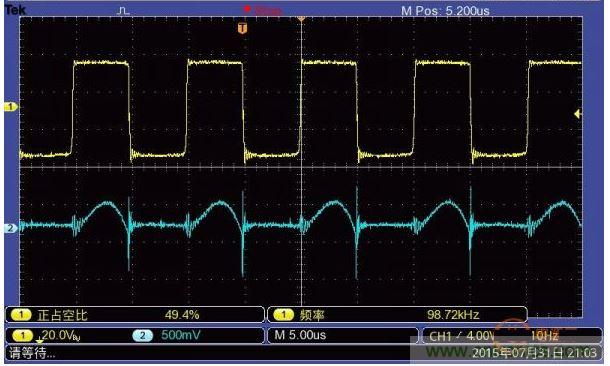Click the orange T trigger position marker
The height and width of the screenshot is (366, 610).
tap(242, 28)
